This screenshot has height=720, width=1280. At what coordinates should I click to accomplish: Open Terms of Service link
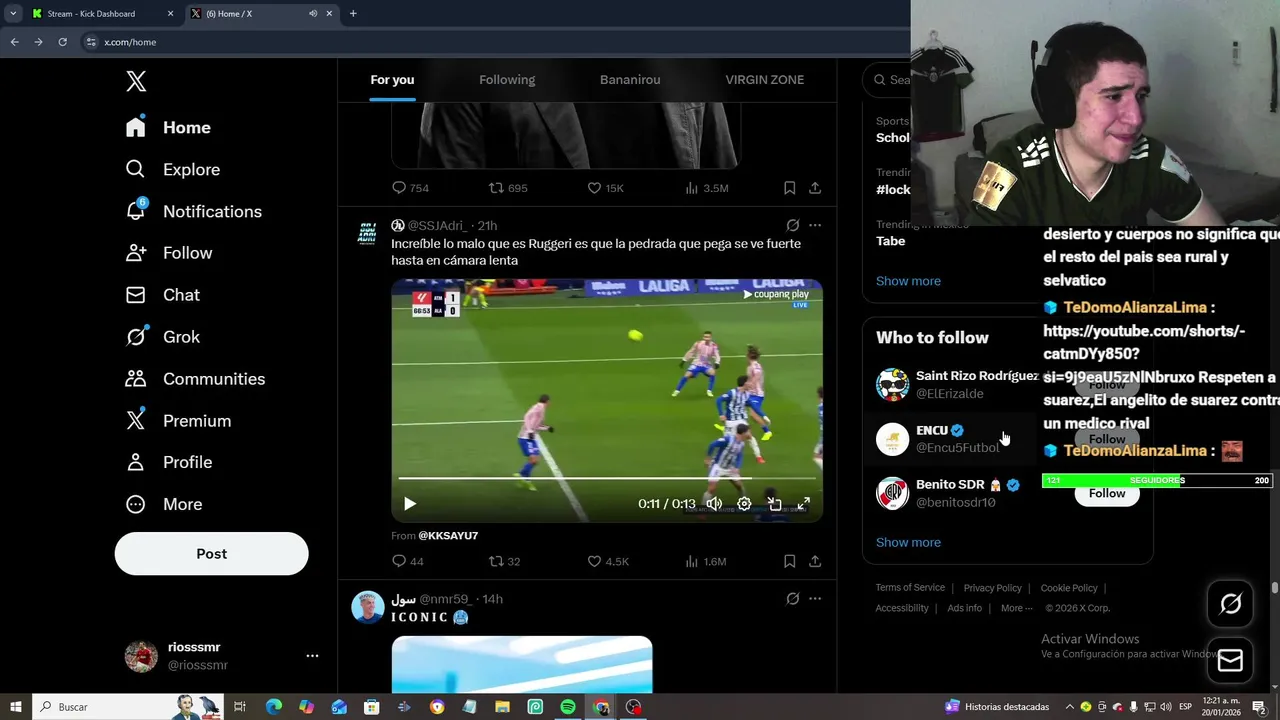(x=910, y=588)
